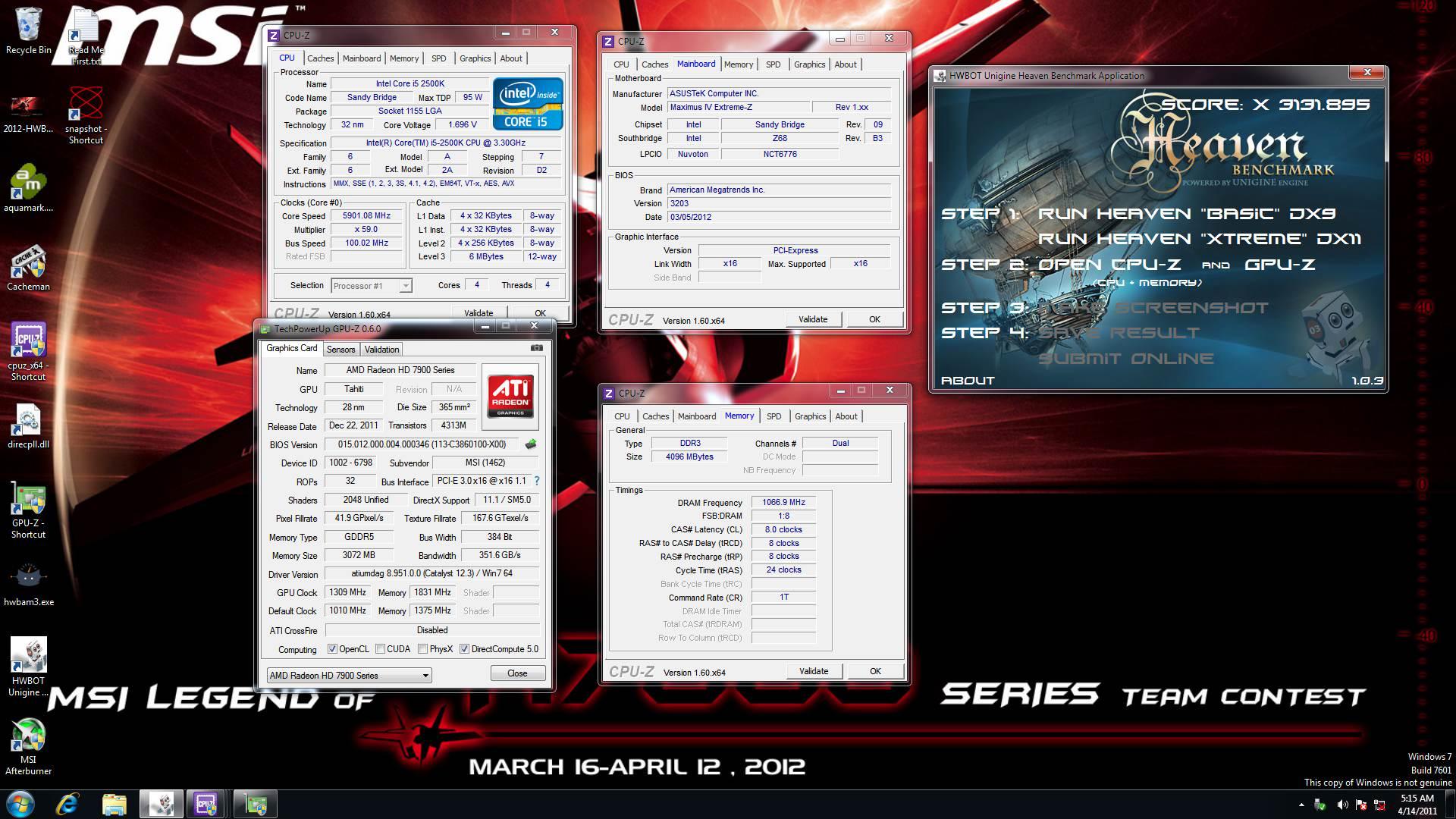Select the direcpll.dll desktop file
This screenshot has height=819, width=1456.
click(29, 426)
